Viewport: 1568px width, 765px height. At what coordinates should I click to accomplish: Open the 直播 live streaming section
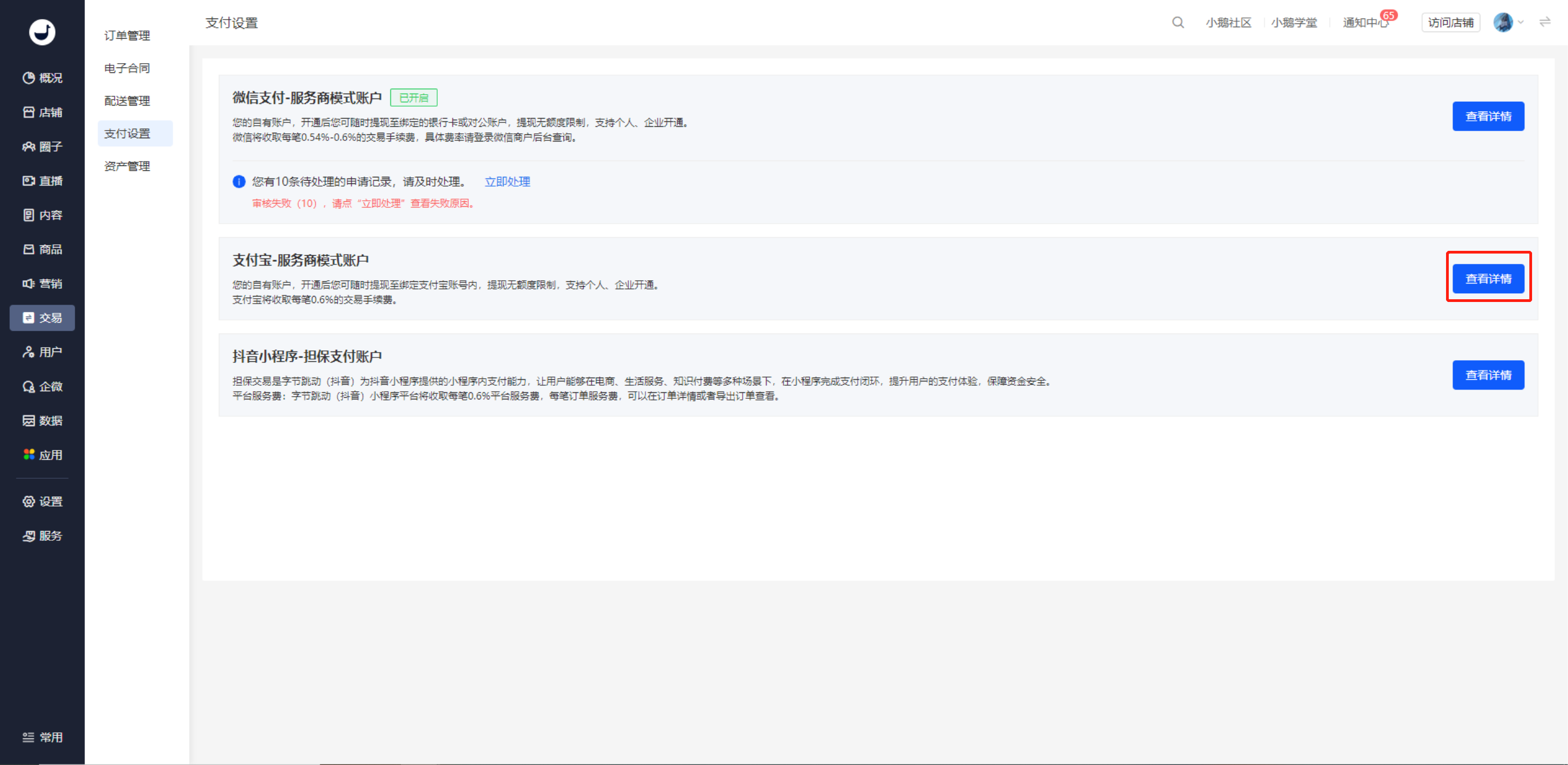click(42, 181)
